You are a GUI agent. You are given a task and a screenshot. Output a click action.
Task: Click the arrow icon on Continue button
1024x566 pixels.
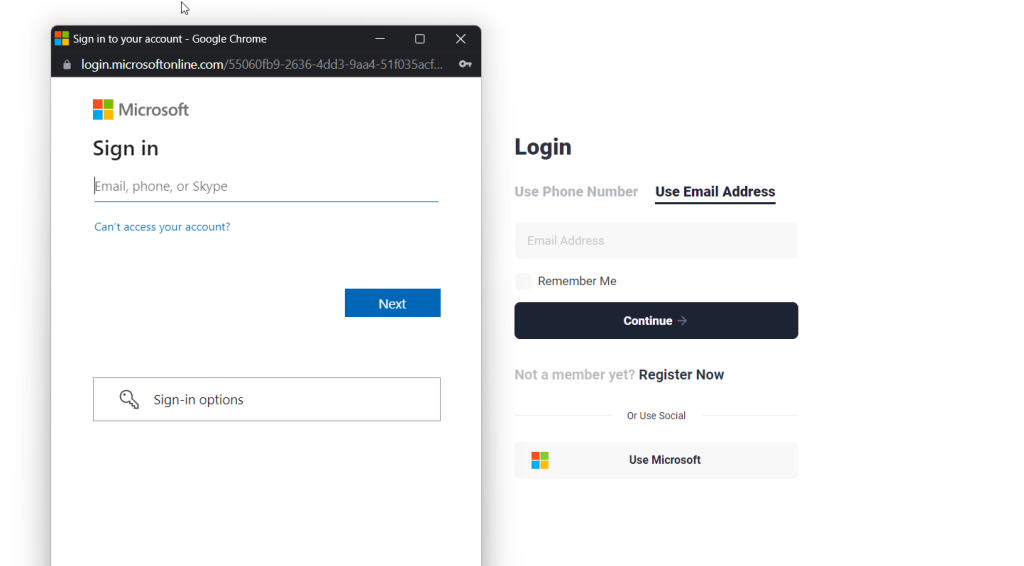682,321
